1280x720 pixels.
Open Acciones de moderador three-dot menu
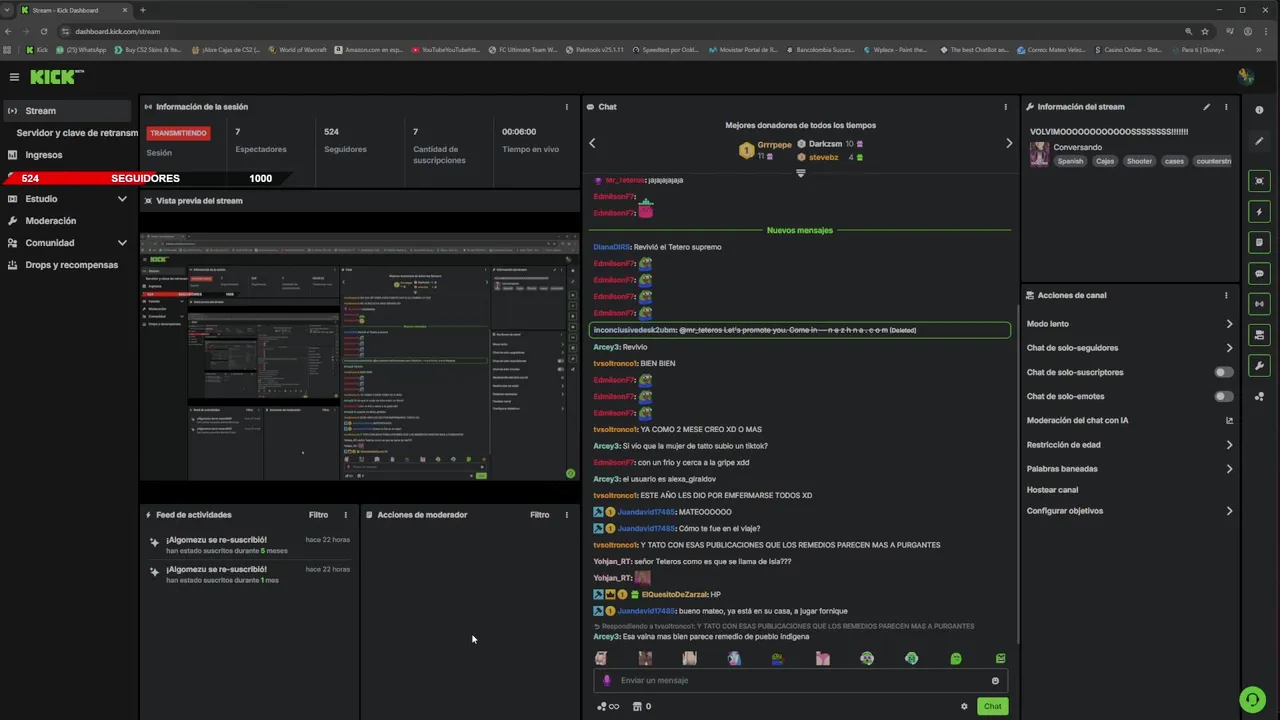pyautogui.click(x=567, y=515)
